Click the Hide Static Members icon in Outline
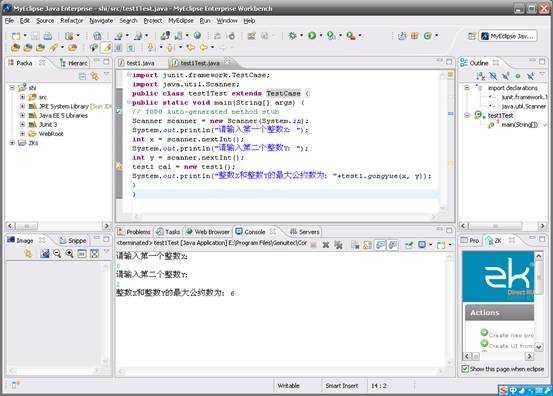553x396 pixels. [x=506, y=75]
